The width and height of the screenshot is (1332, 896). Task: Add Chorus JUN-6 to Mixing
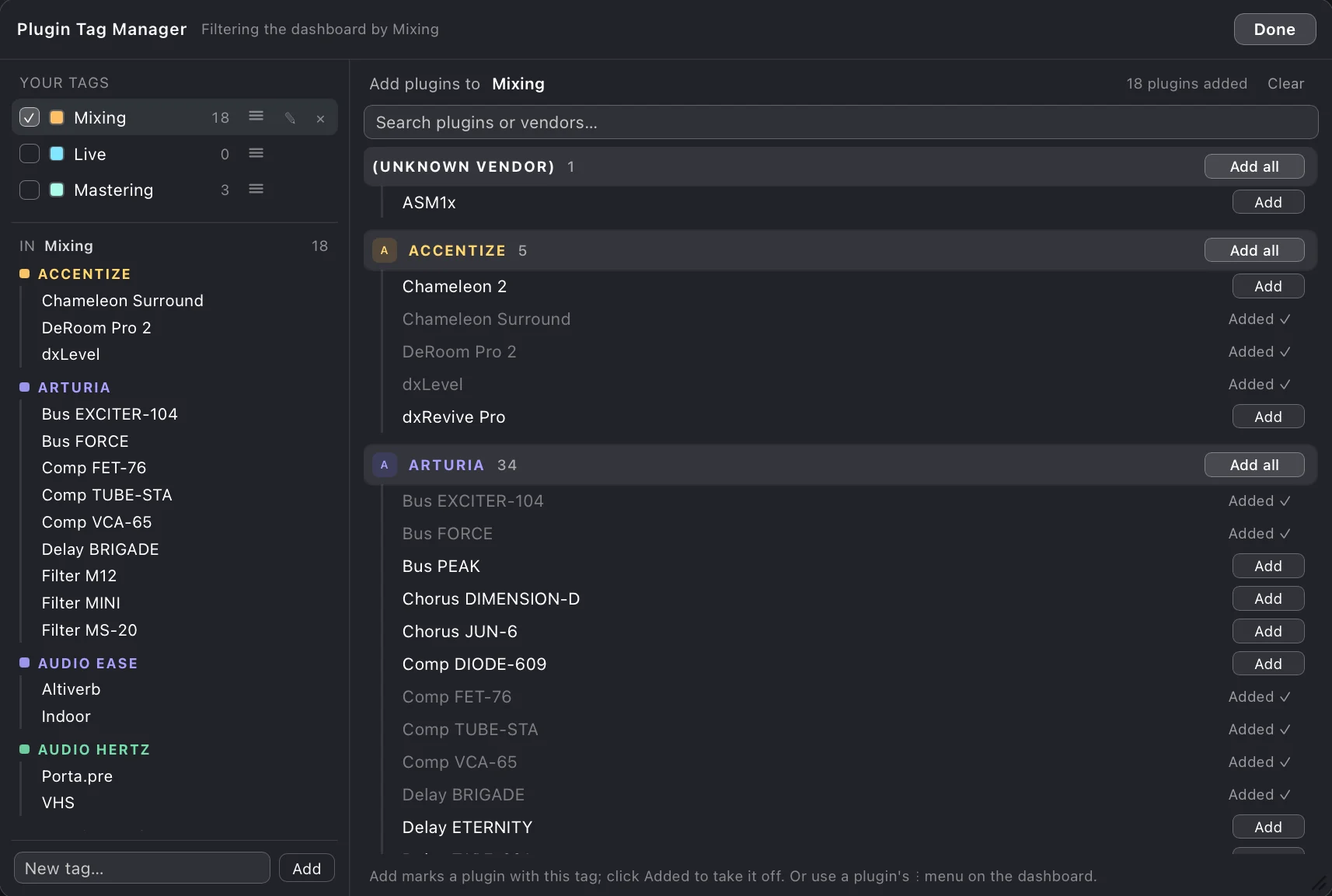(1268, 631)
